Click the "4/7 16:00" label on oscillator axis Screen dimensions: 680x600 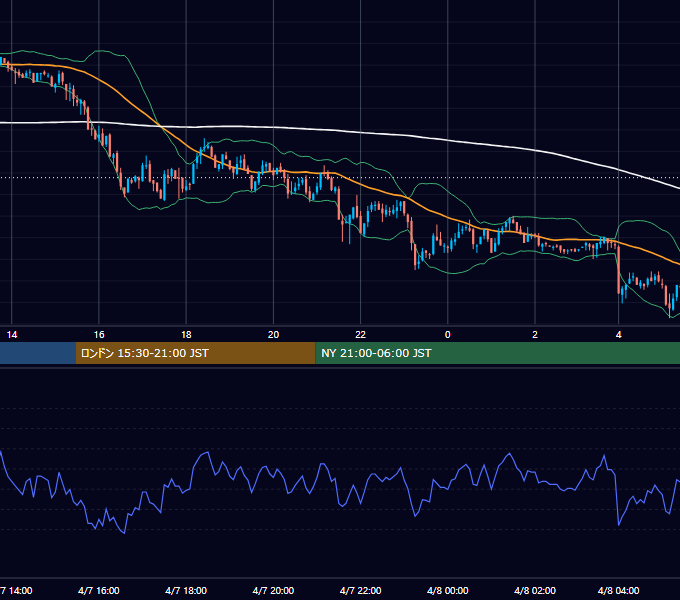(x=98, y=590)
